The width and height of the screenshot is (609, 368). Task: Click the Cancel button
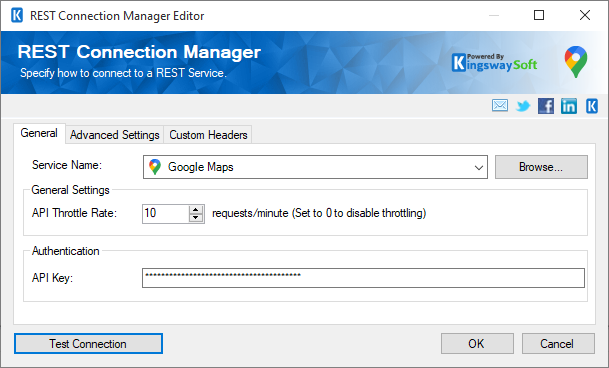click(x=558, y=344)
